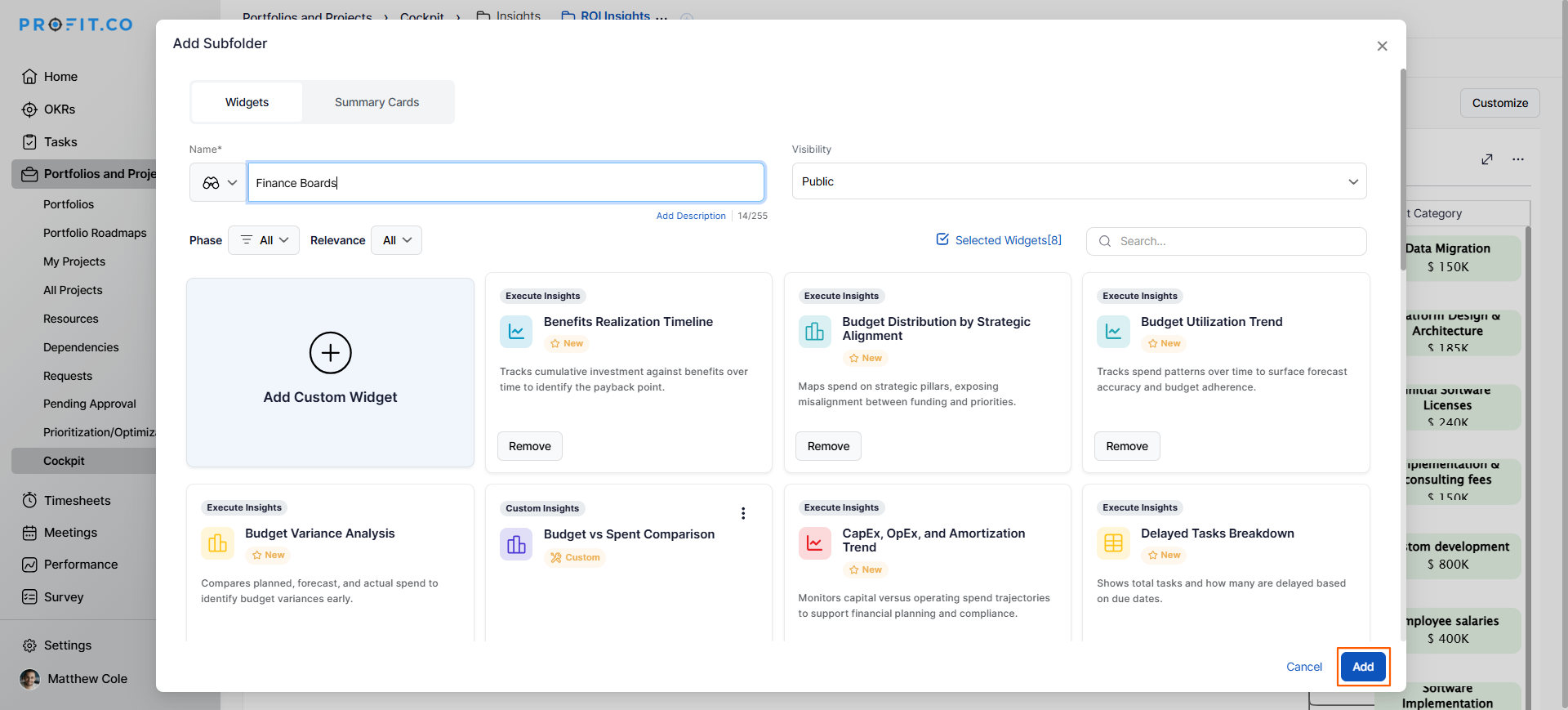Viewport: 1568px width, 710px height.
Task: Expand the Relevance filter dropdown
Action: (396, 240)
